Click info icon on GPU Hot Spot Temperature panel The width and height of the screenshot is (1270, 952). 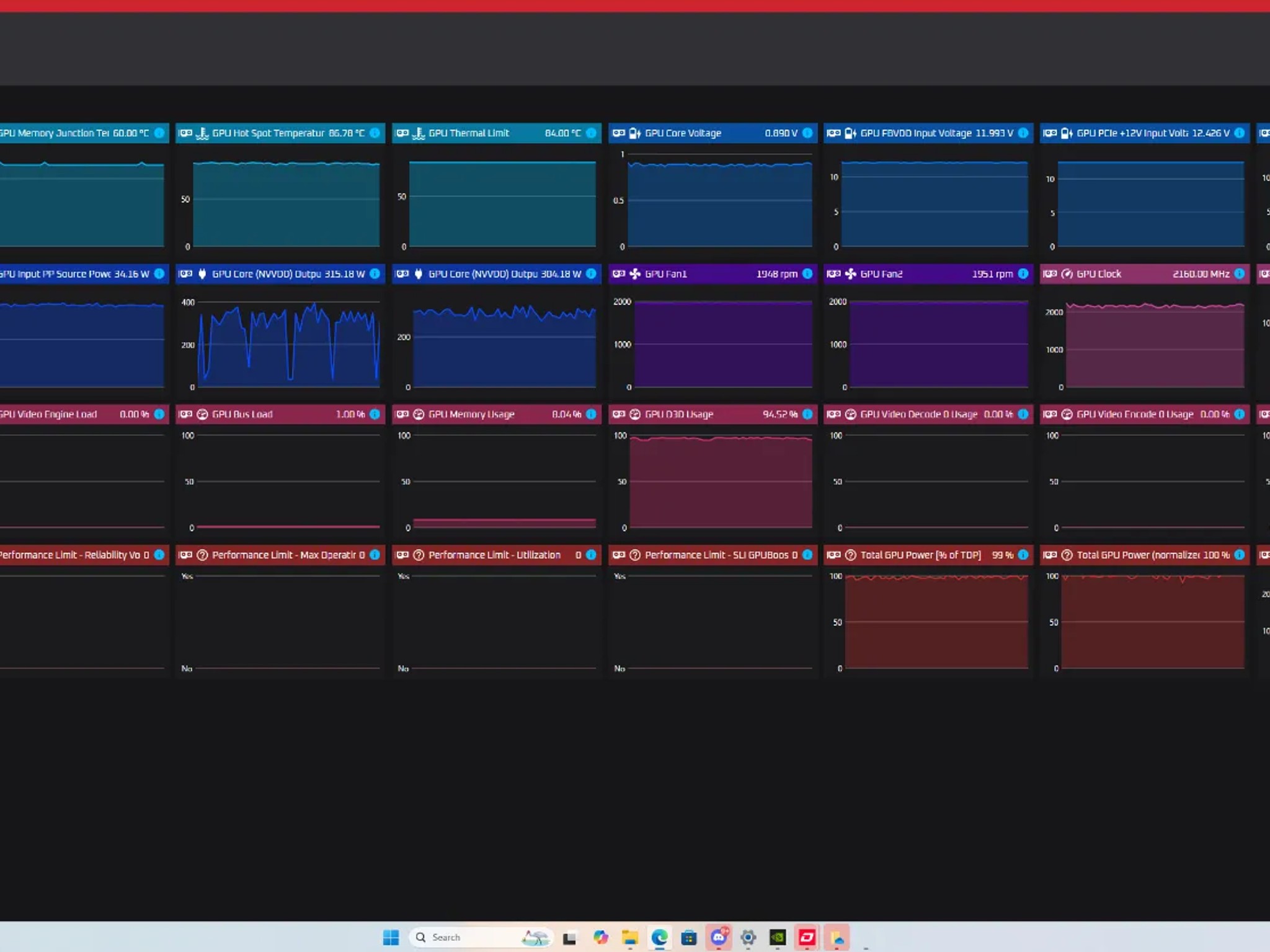375,133
